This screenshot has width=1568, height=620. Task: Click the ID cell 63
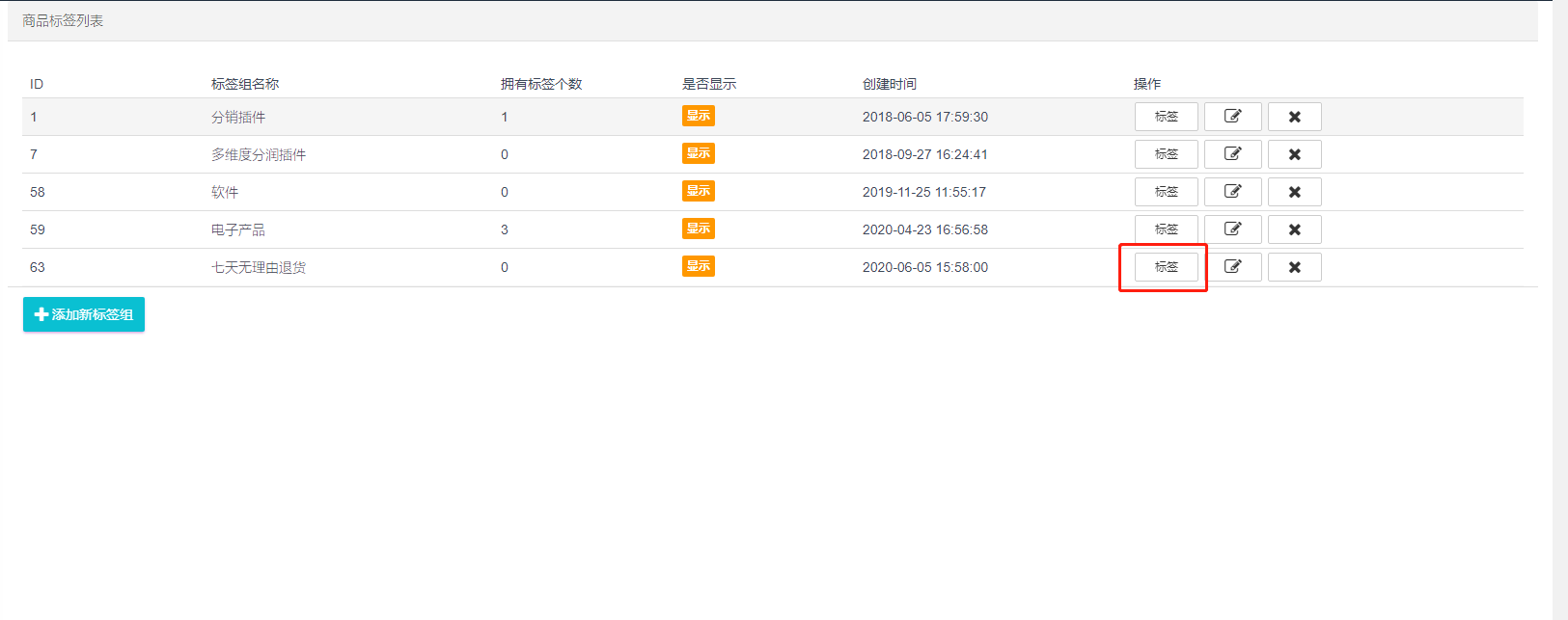(x=38, y=267)
